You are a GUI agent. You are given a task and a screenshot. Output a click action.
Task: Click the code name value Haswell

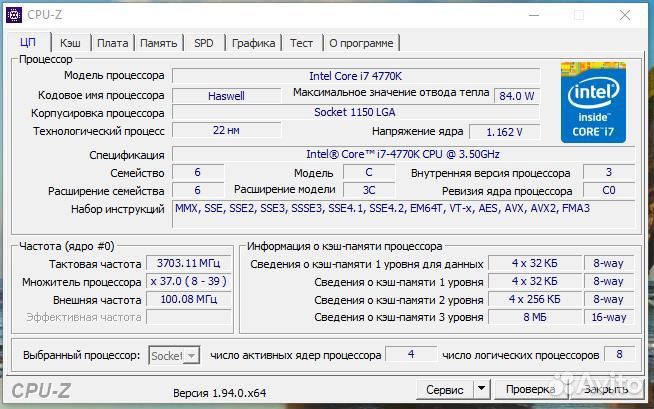coord(226,96)
